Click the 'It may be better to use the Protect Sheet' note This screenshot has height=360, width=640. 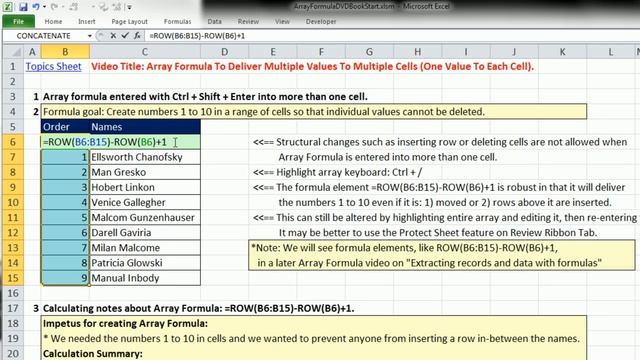click(x=438, y=233)
